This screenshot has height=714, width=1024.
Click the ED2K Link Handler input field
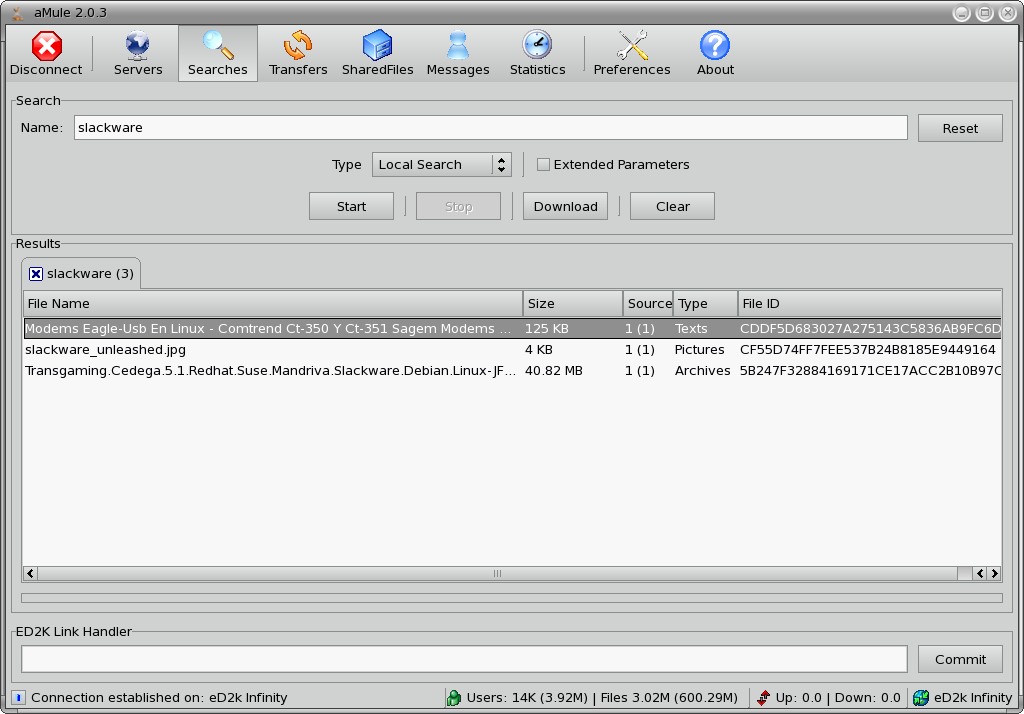pos(464,659)
